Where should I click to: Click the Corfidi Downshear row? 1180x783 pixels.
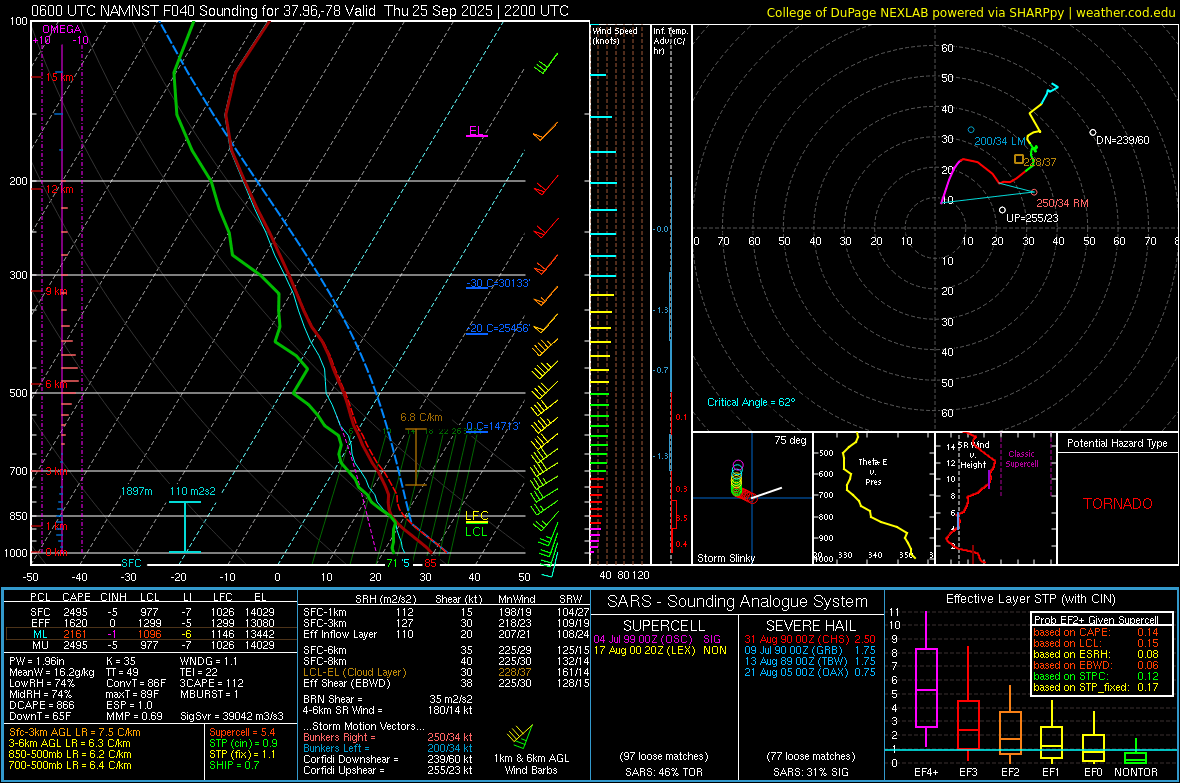coord(388,759)
